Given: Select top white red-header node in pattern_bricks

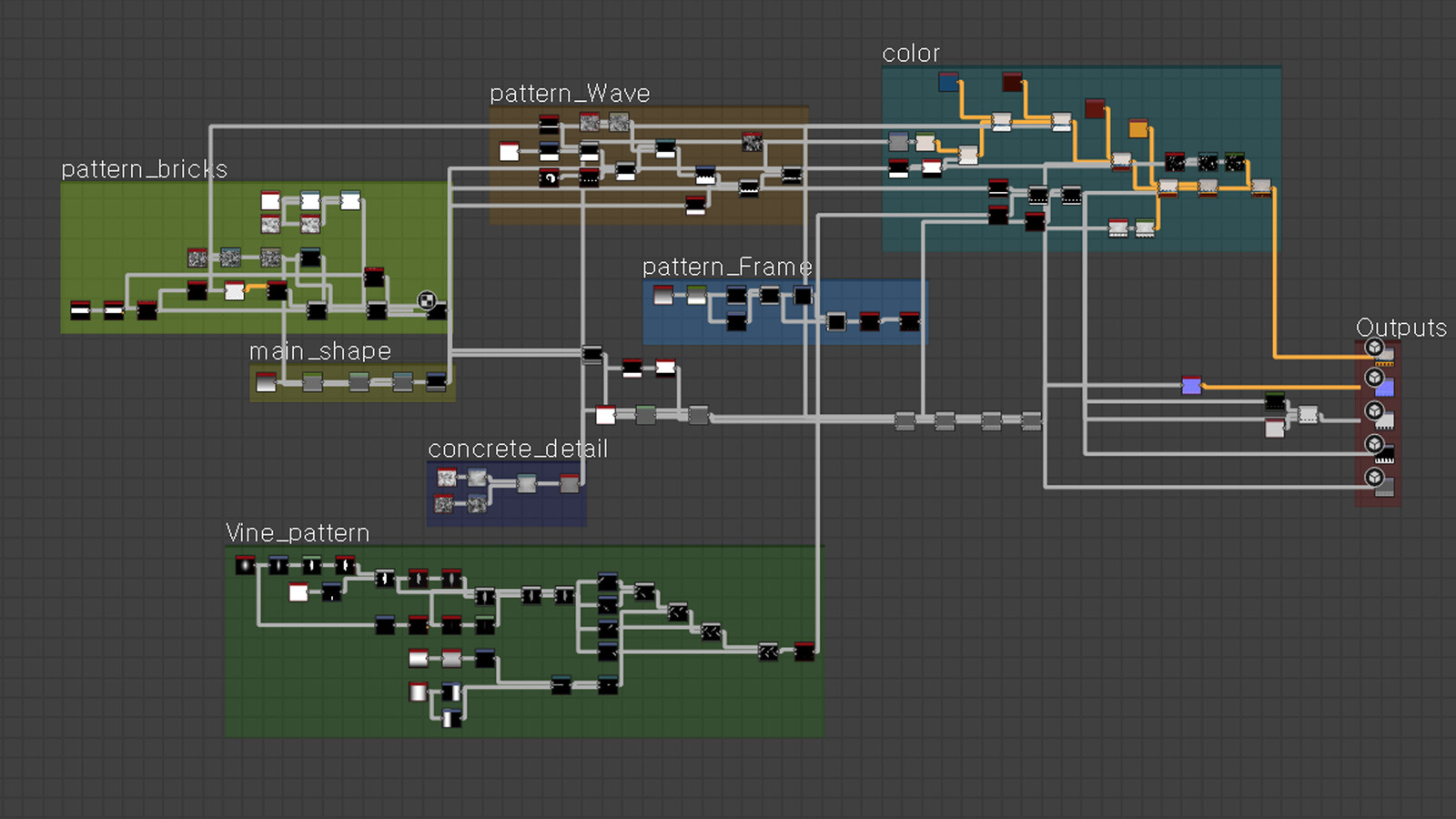Looking at the screenshot, I should tap(270, 200).
